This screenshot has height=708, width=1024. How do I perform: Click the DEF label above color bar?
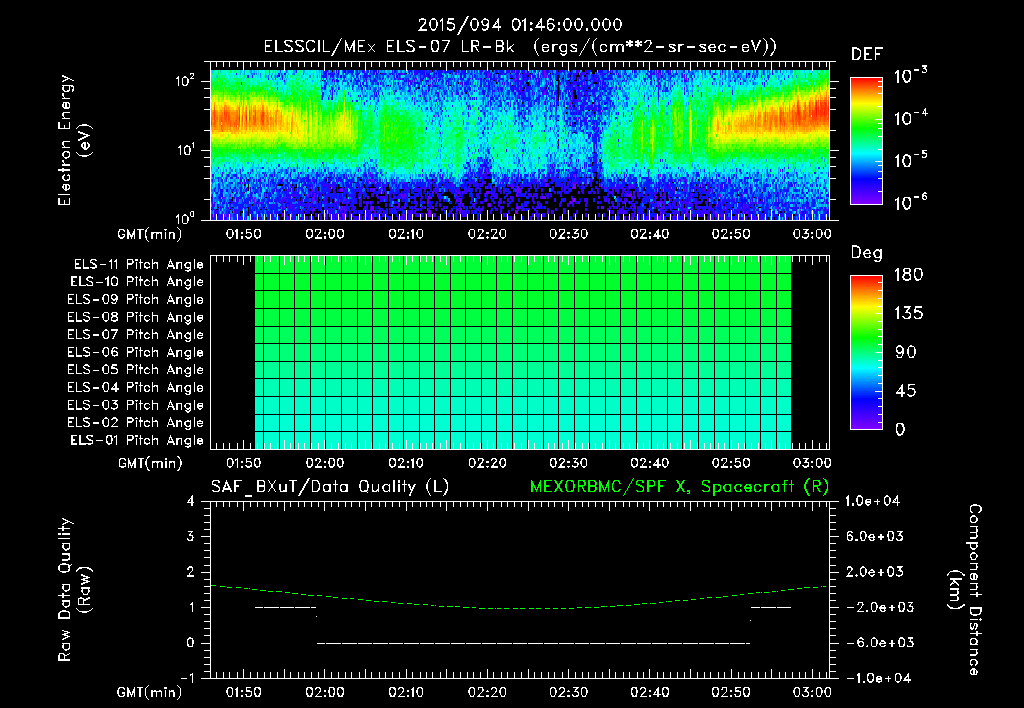(x=867, y=54)
